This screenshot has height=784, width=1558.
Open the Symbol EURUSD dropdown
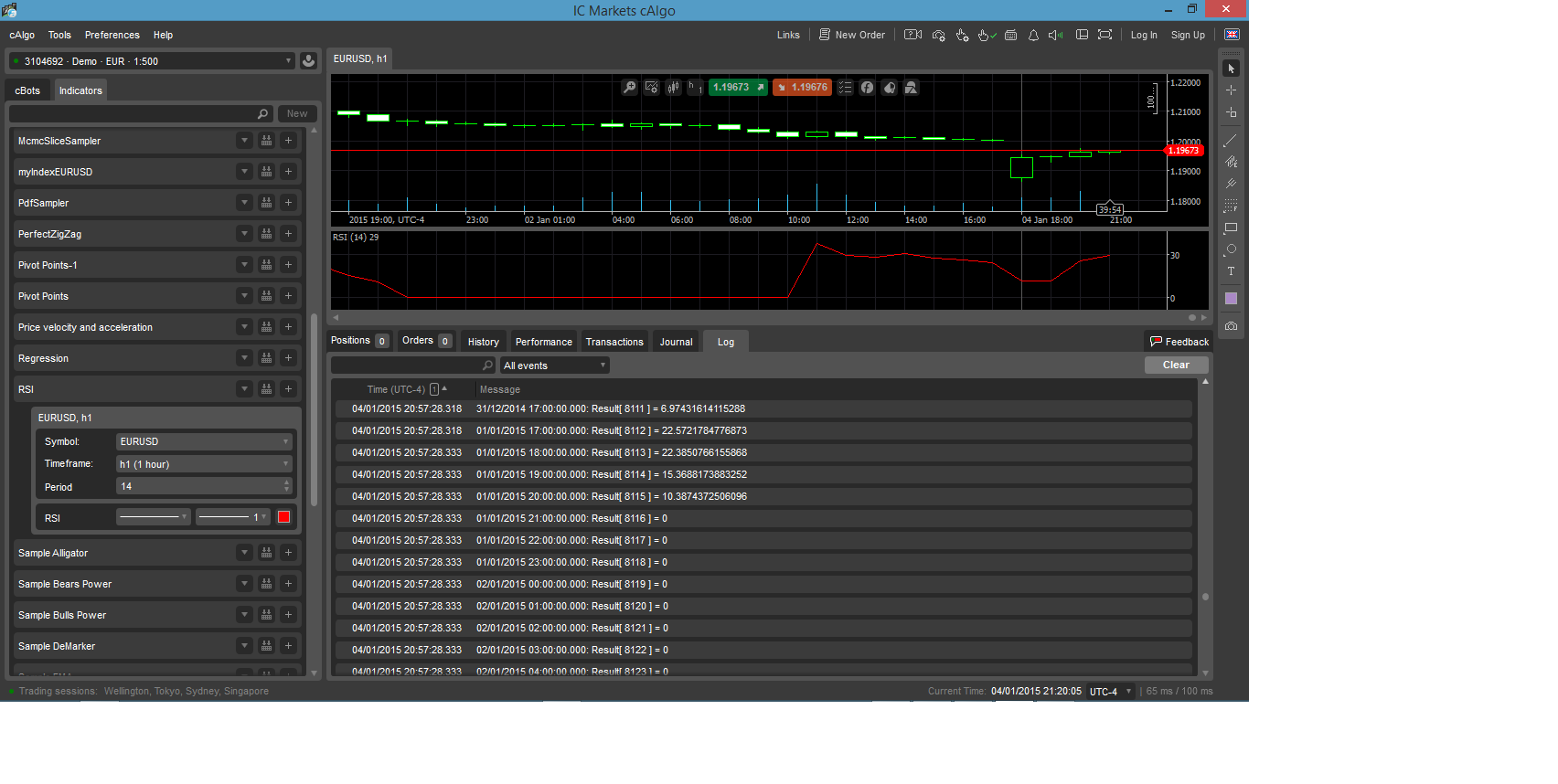[x=204, y=441]
